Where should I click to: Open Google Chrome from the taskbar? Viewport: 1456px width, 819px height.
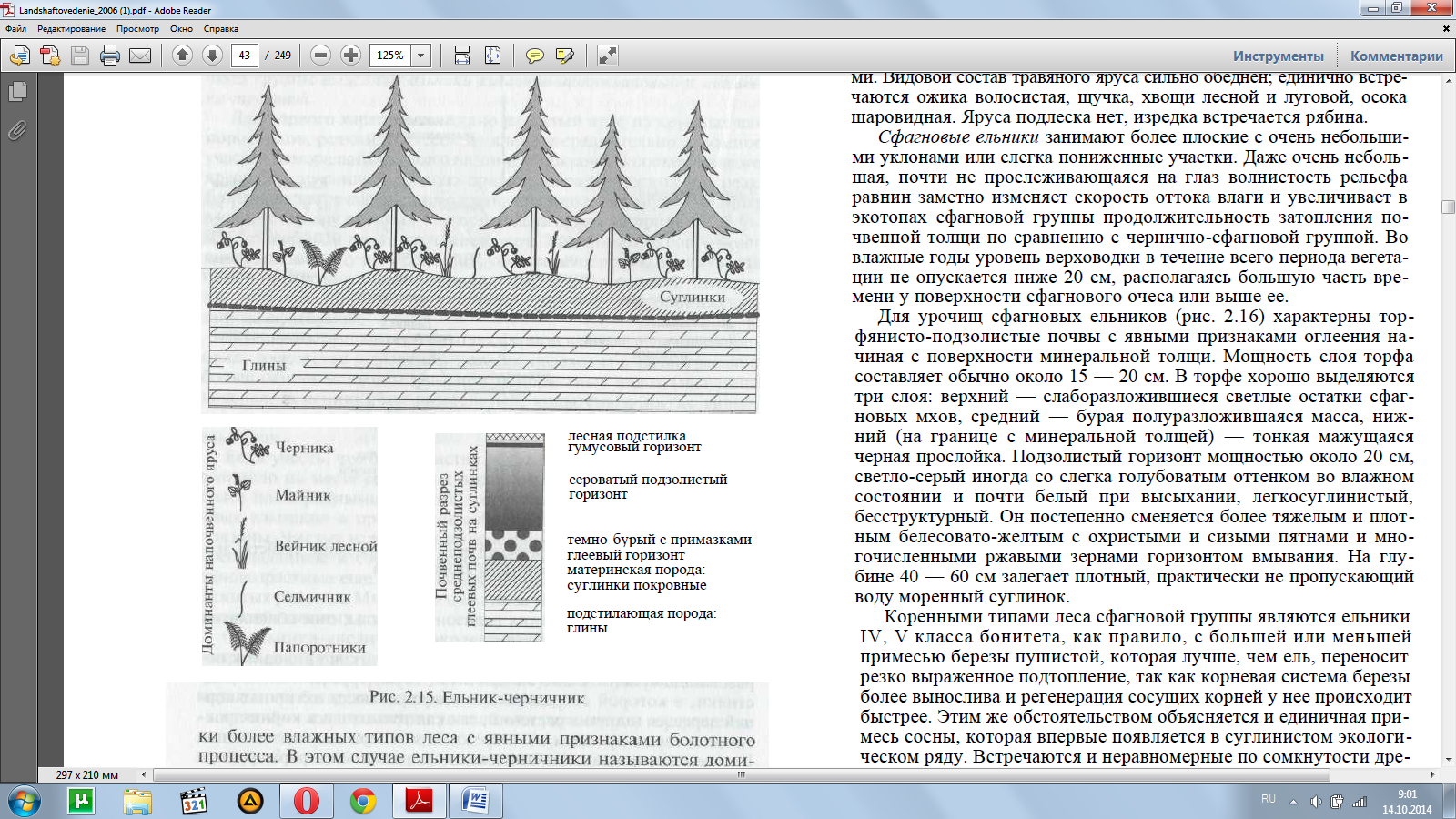click(x=363, y=802)
